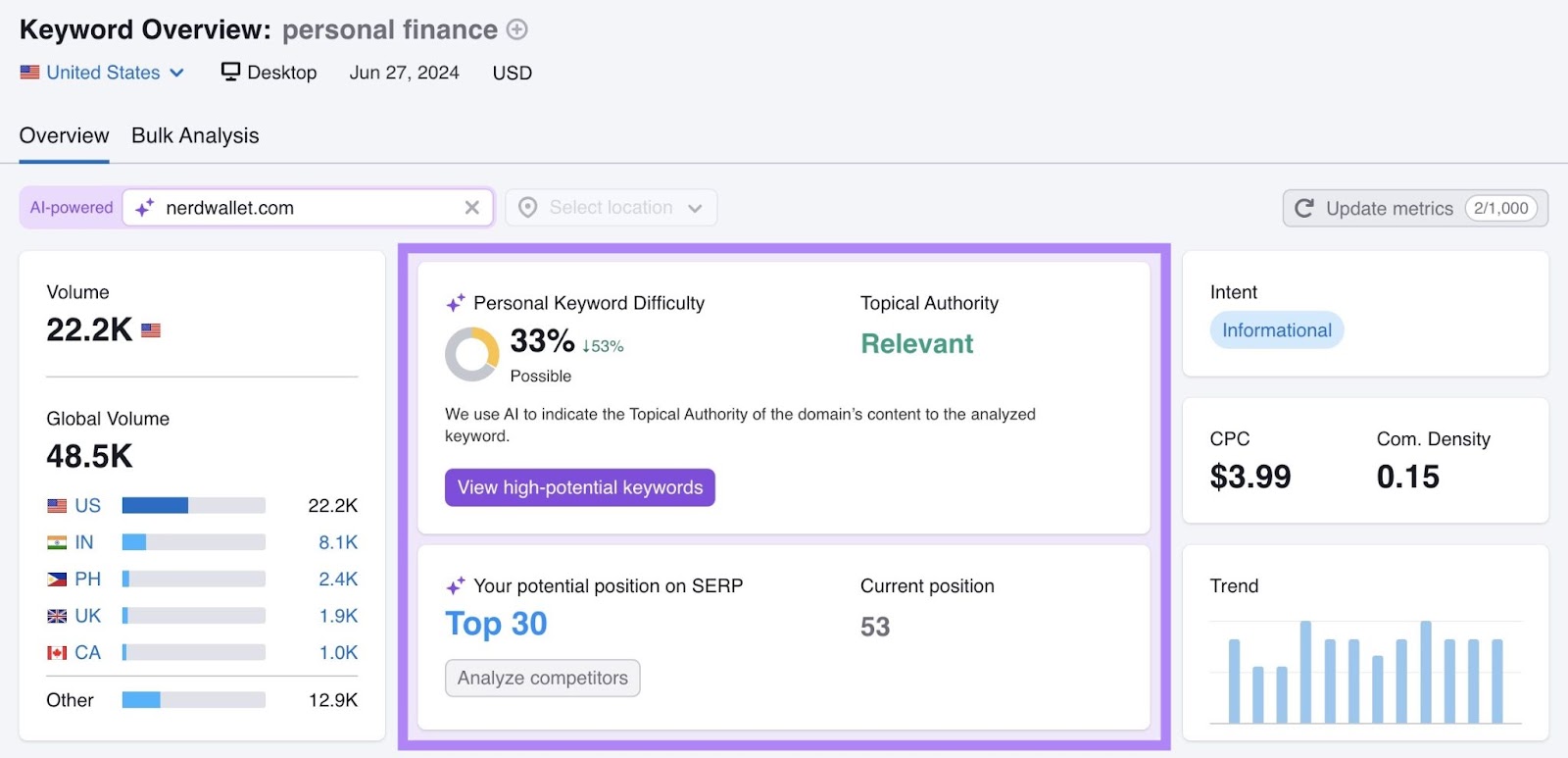1568x758 pixels.
Task: Click the sparkle icon beside Personal Keyword Difficulty
Action: point(454,303)
